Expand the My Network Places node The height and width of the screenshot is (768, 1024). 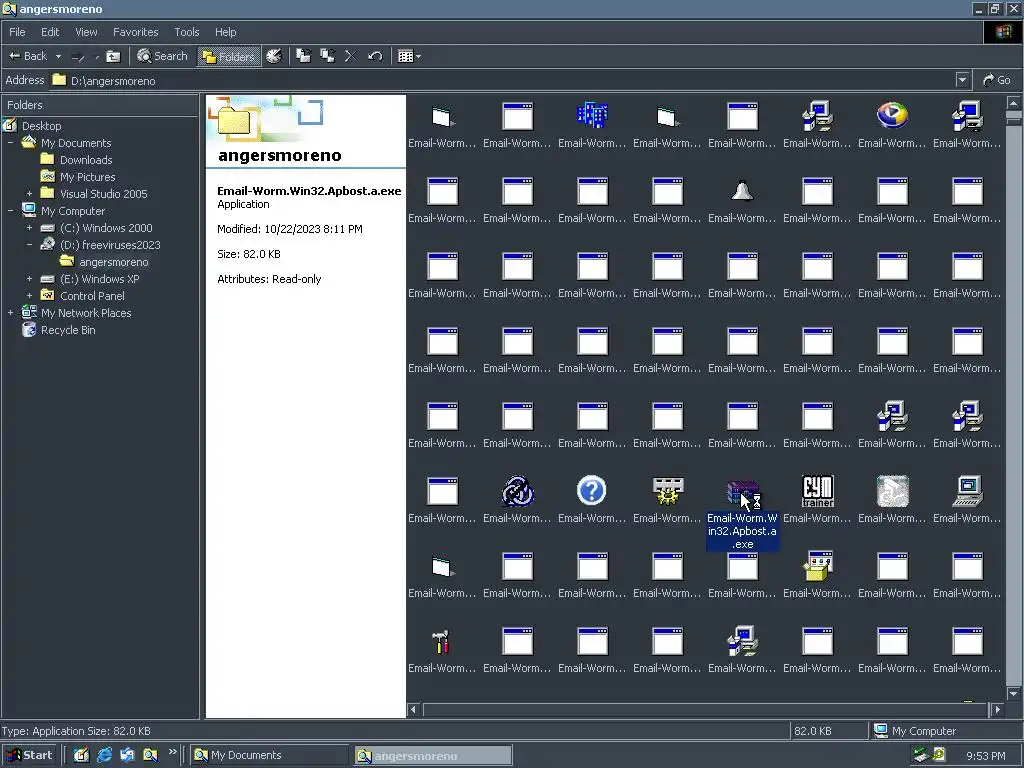10,313
